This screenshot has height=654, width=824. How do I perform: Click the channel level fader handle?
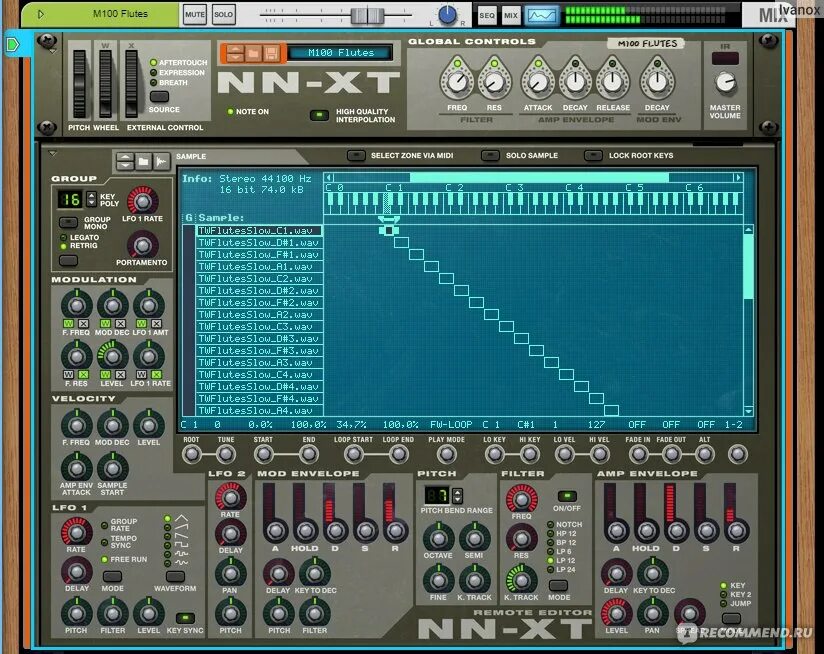(366, 15)
